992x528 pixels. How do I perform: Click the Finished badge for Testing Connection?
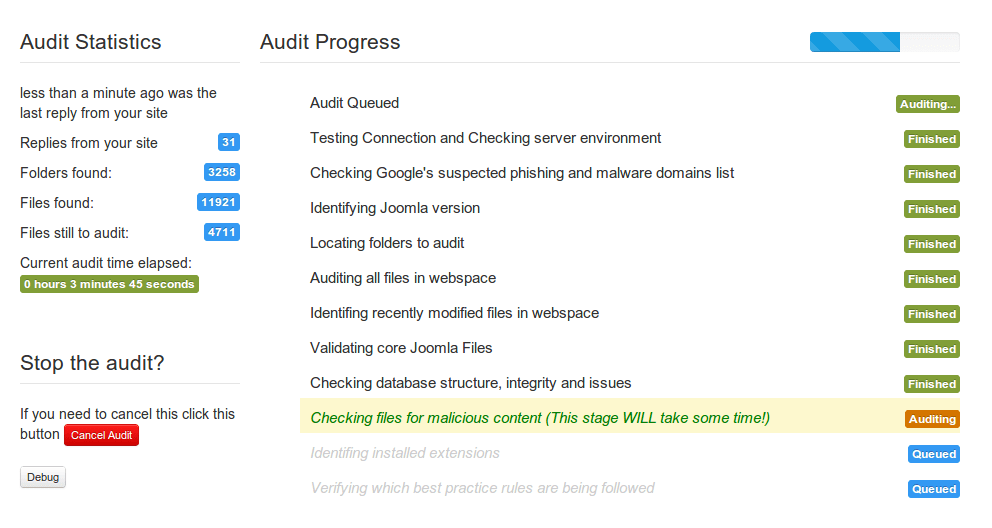932,139
